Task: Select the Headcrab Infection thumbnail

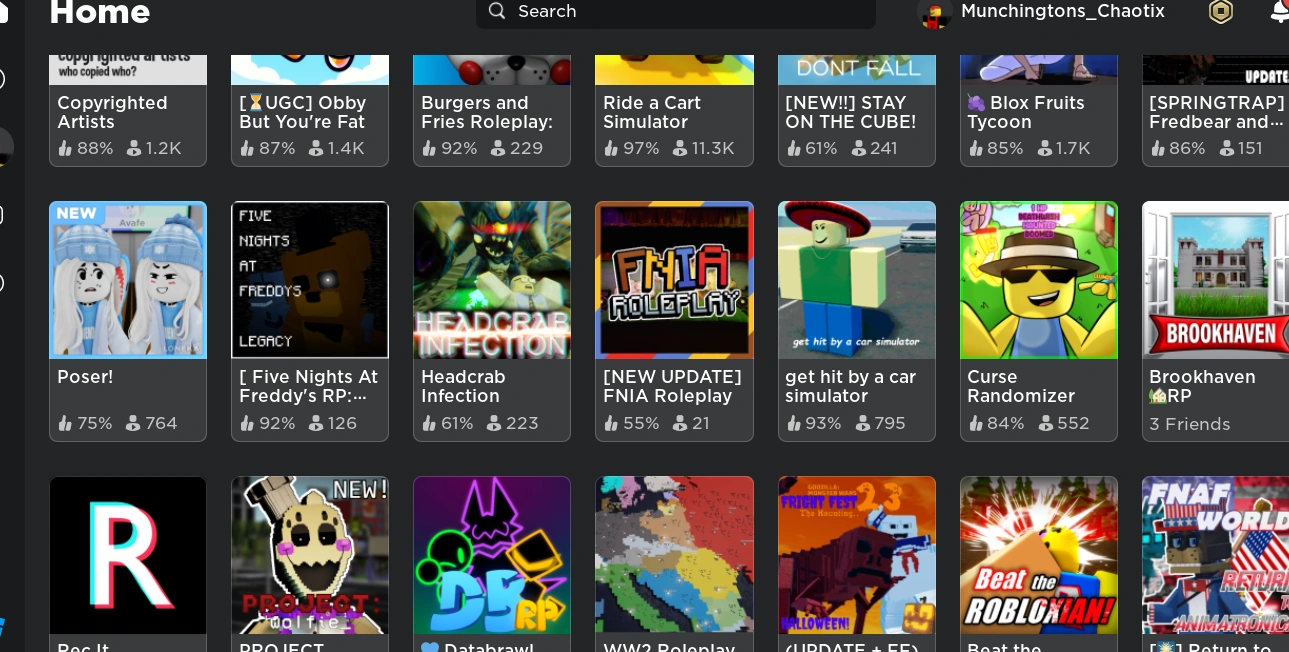Action: 492,280
